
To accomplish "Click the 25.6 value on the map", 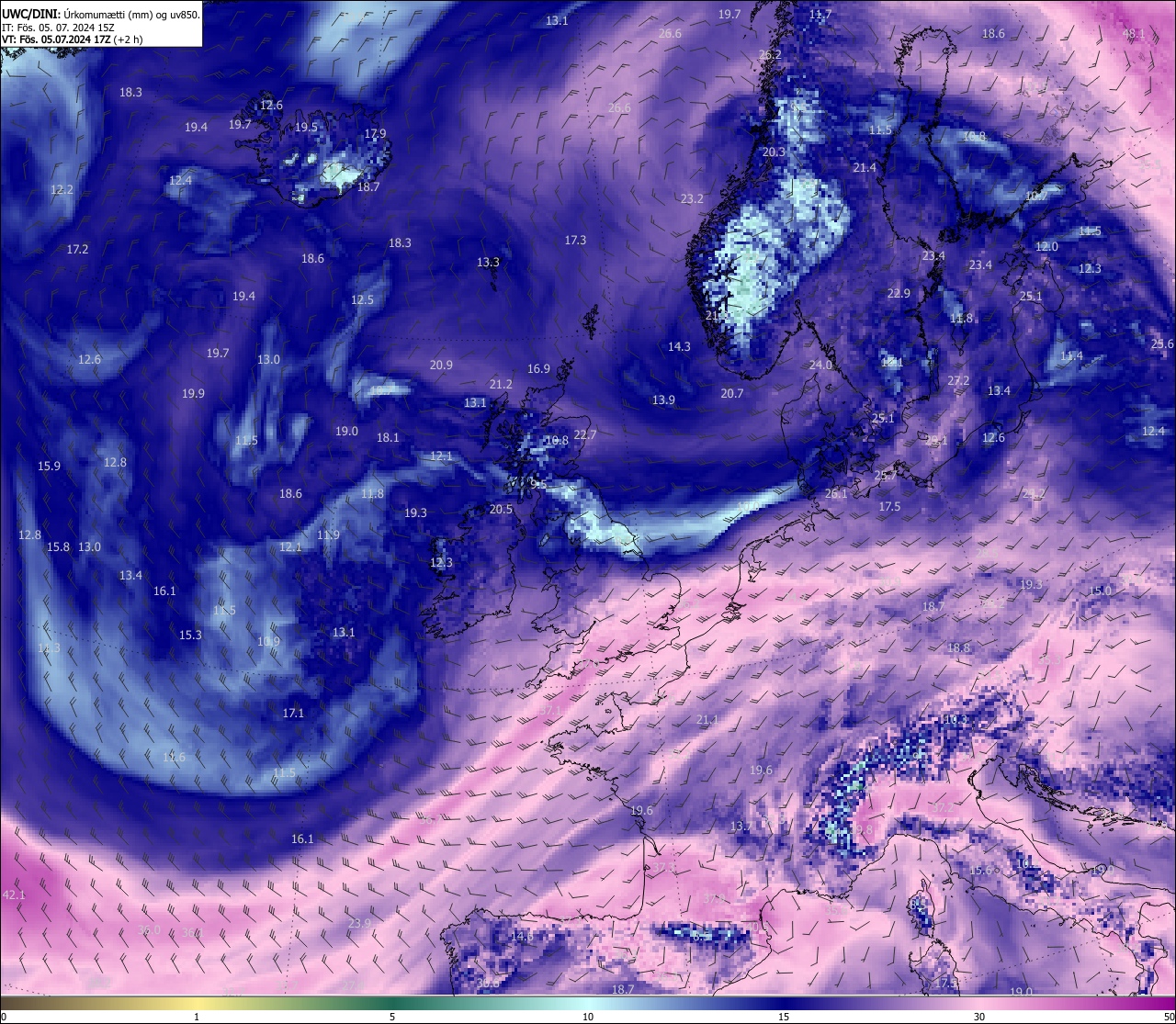I will (1162, 344).
